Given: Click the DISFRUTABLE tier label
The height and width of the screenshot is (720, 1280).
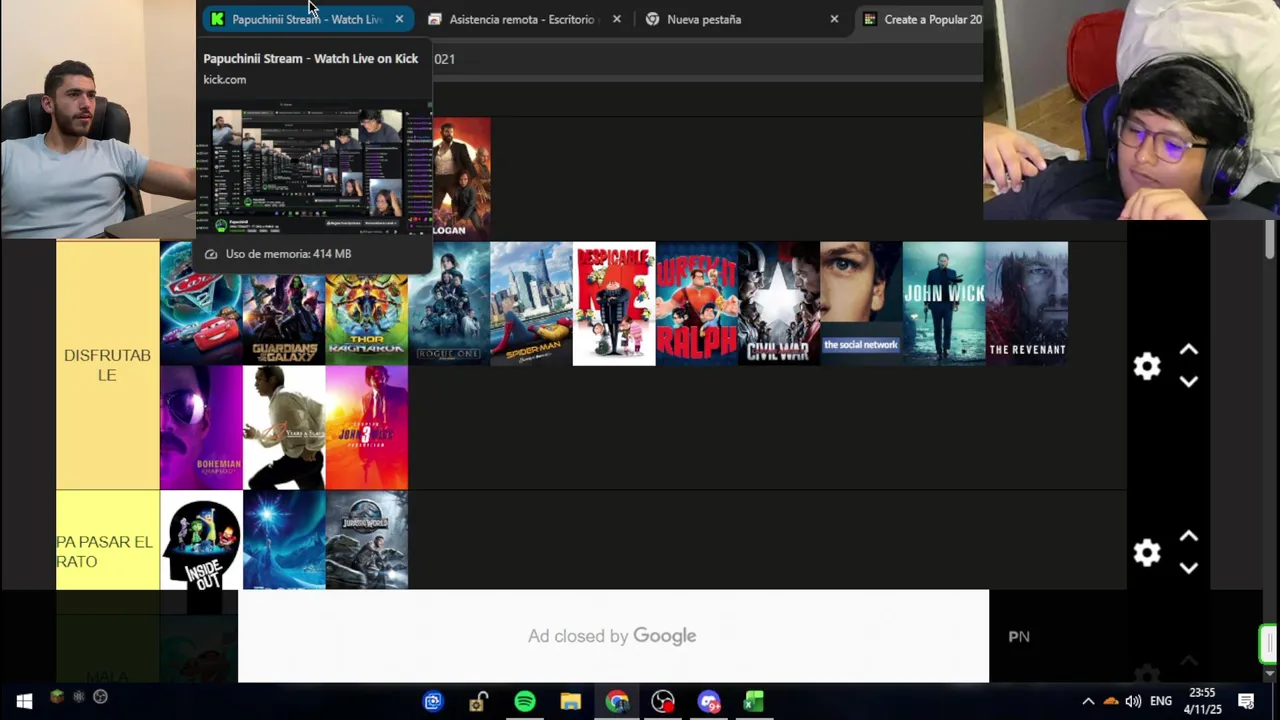Looking at the screenshot, I should 107,365.
